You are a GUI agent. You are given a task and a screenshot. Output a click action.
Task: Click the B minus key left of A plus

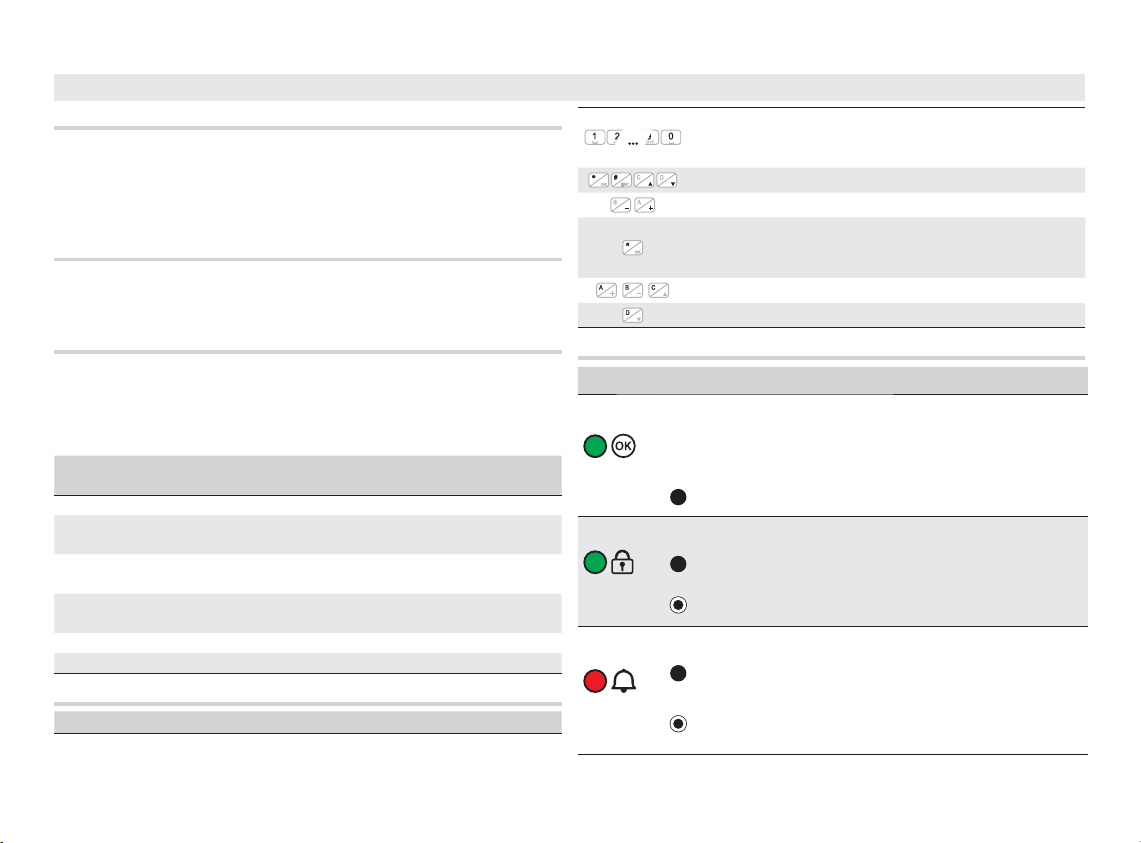click(x=621, y=207)
